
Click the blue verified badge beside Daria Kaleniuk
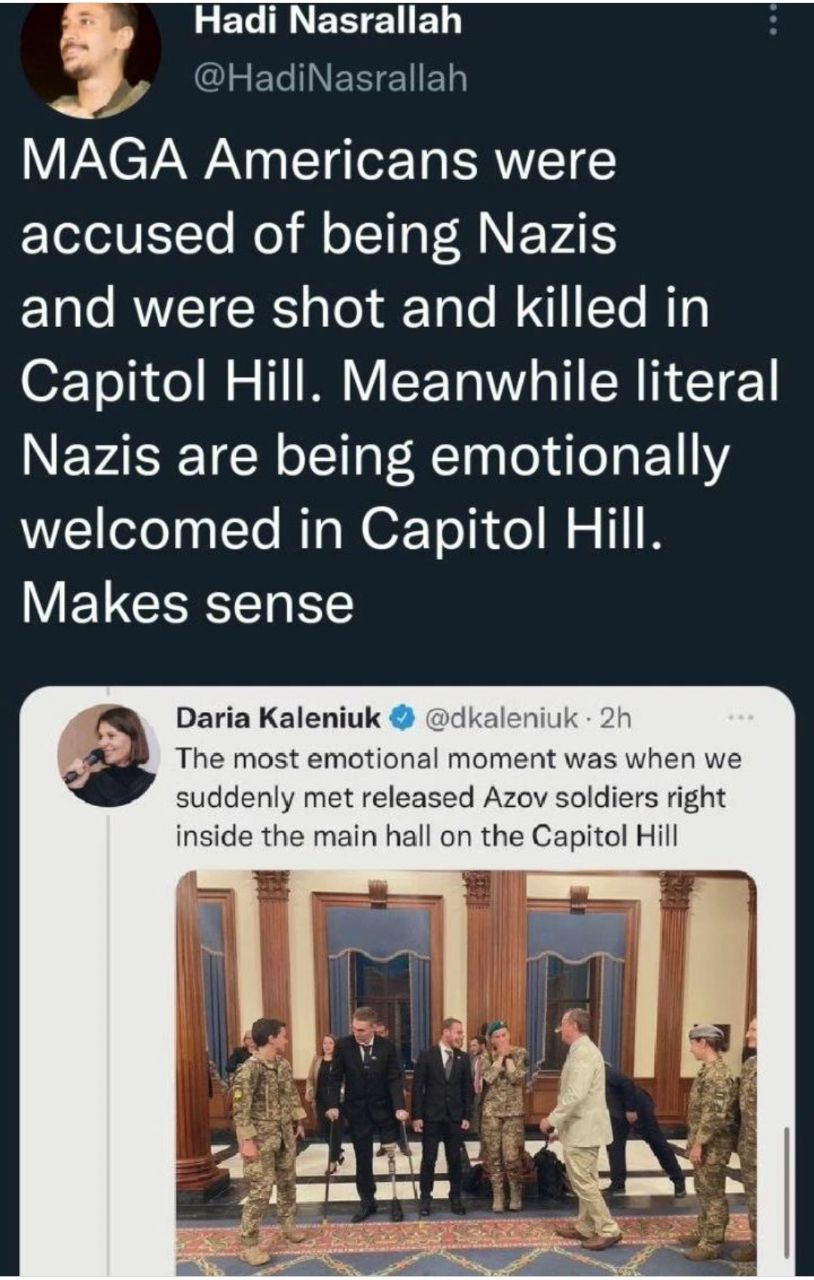pos(402,718)
